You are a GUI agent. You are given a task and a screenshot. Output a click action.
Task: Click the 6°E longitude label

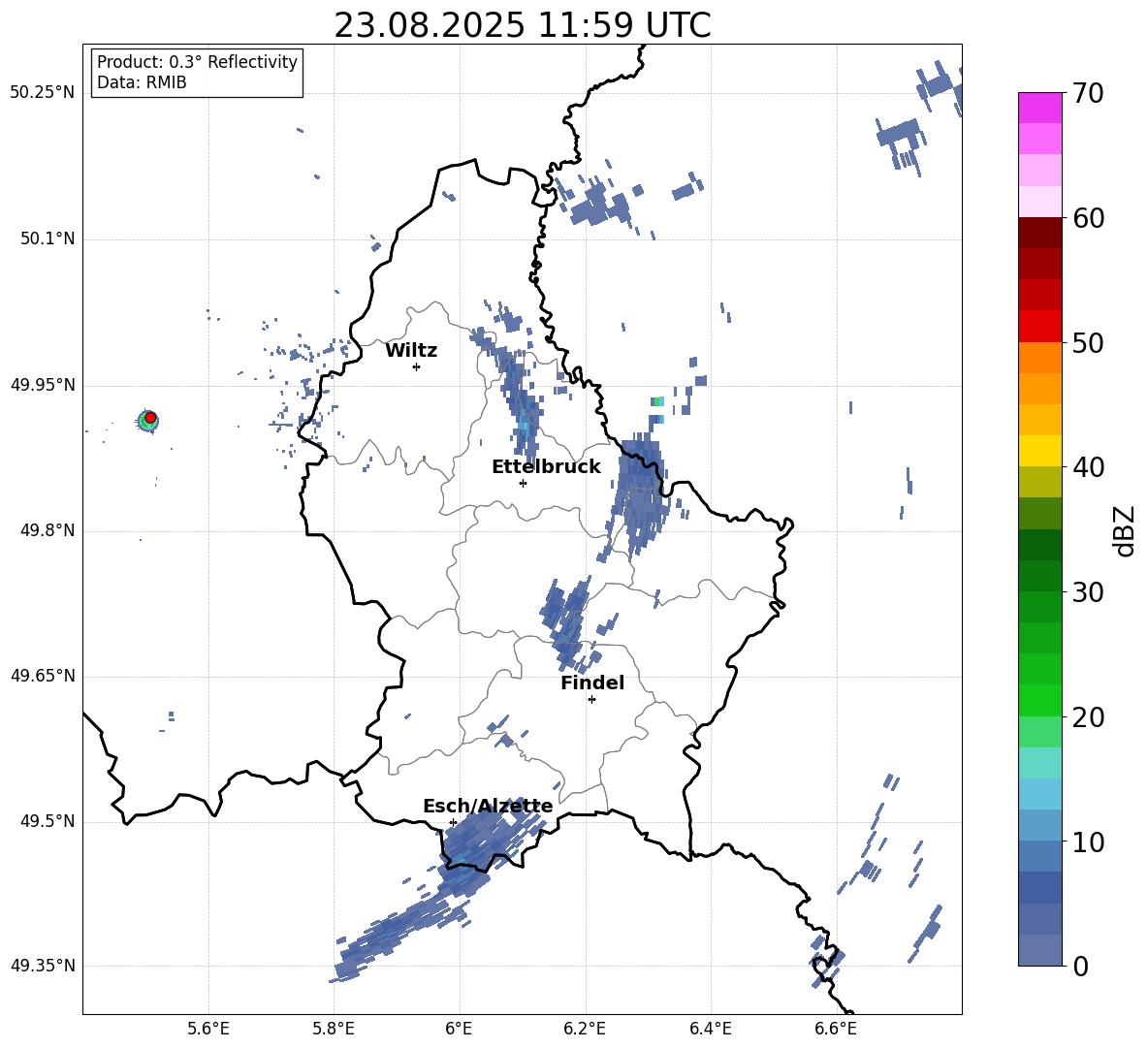(x=459, y=1029)
